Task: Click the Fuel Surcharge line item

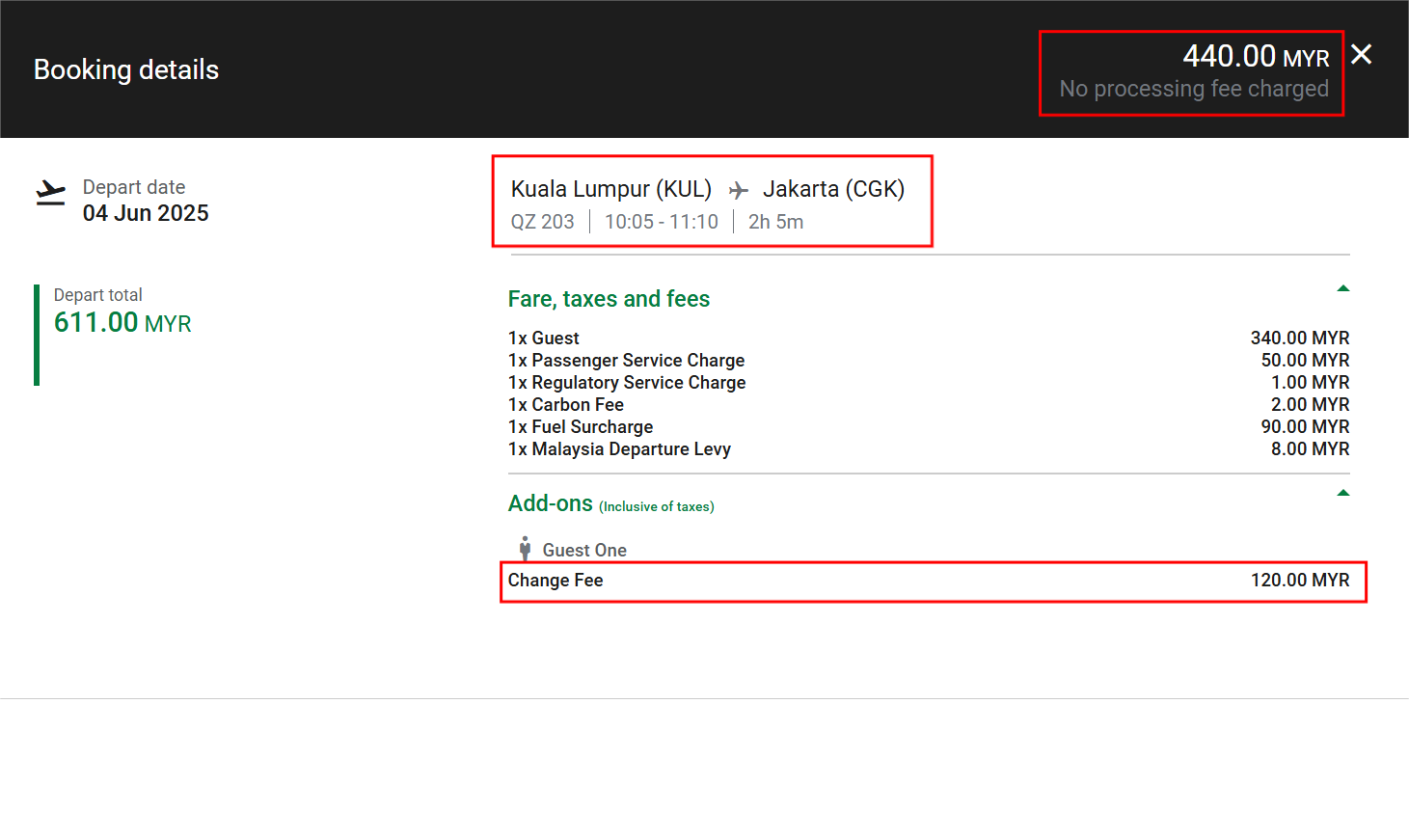Action: click(581, 427)
